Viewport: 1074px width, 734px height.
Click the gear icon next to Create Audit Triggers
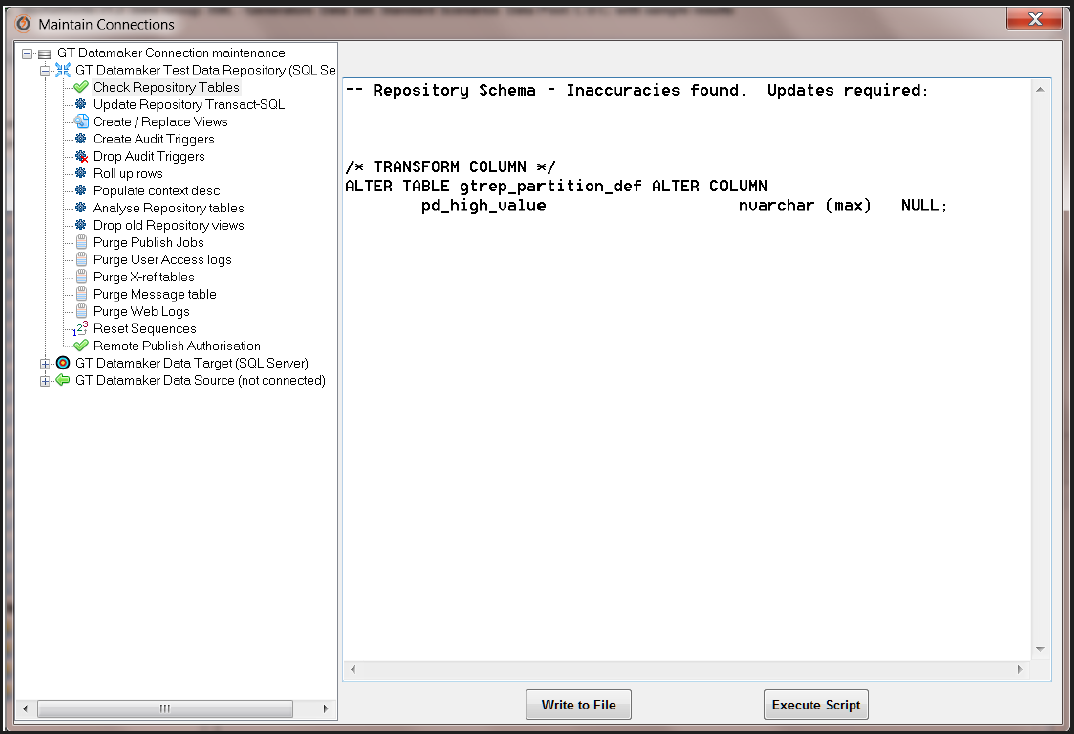coord(81,138)
